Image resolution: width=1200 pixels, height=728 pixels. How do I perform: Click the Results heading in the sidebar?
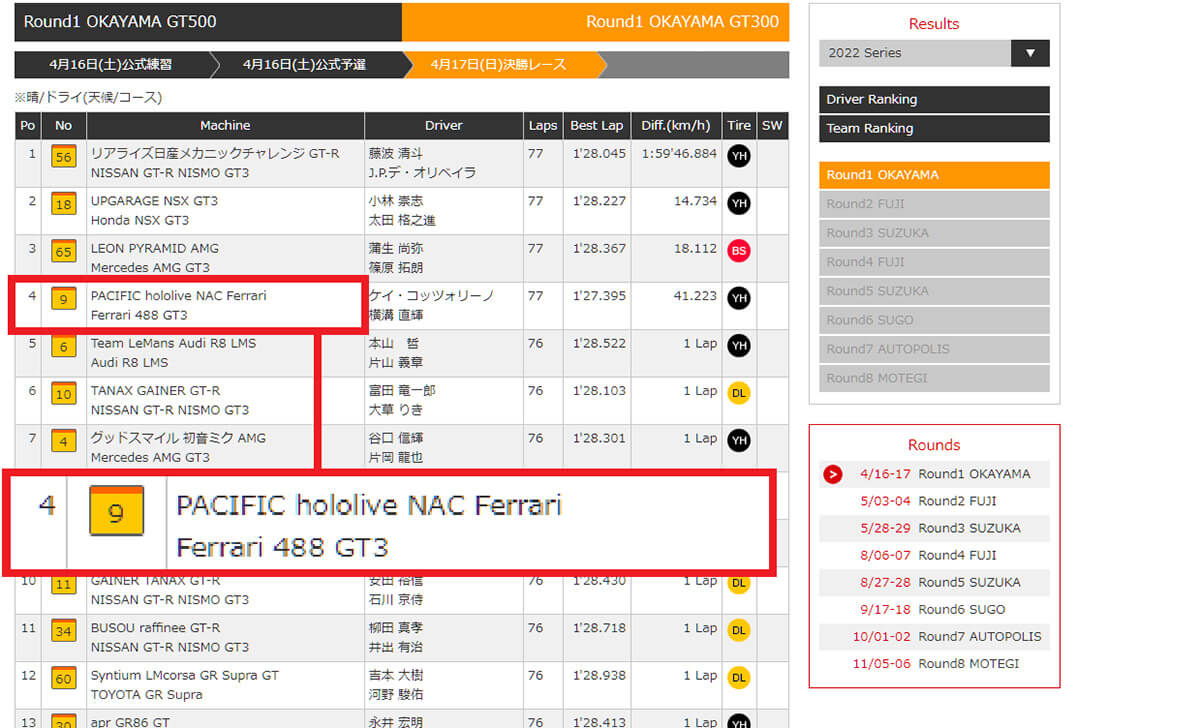pyautogui.click(x=934, y=23)
